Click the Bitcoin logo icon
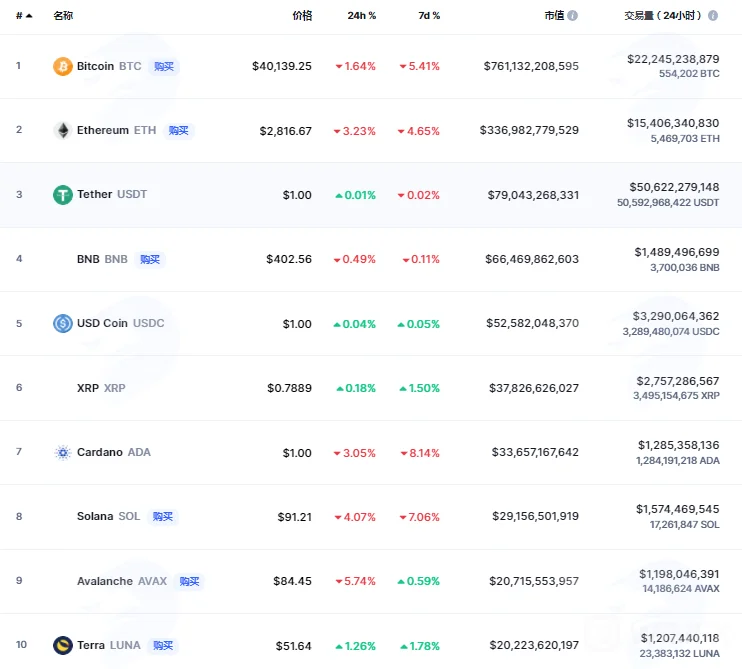The height and width of the screenshot is (669, 742). (62, 66)
